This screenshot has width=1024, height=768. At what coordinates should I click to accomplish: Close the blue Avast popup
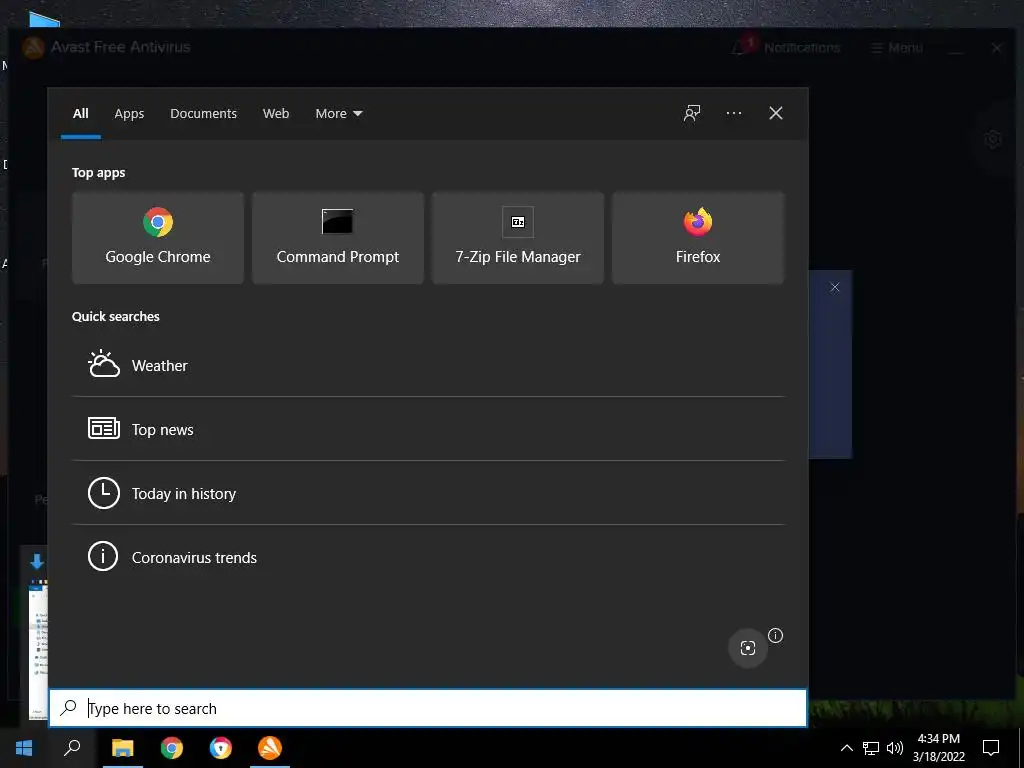point(835,287)
